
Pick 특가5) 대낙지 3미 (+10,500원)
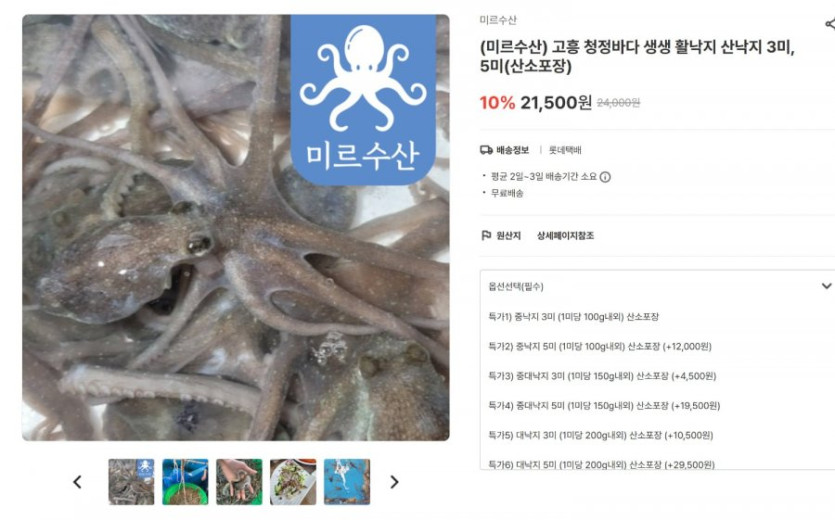point(601,435)
